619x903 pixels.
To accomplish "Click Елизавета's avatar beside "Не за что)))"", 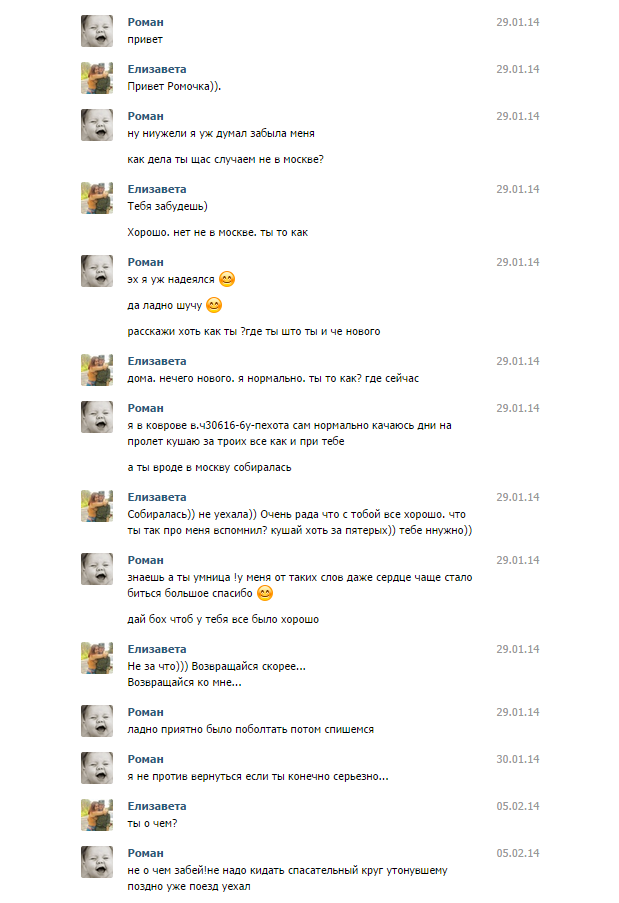I will click(x=97, y=658).
